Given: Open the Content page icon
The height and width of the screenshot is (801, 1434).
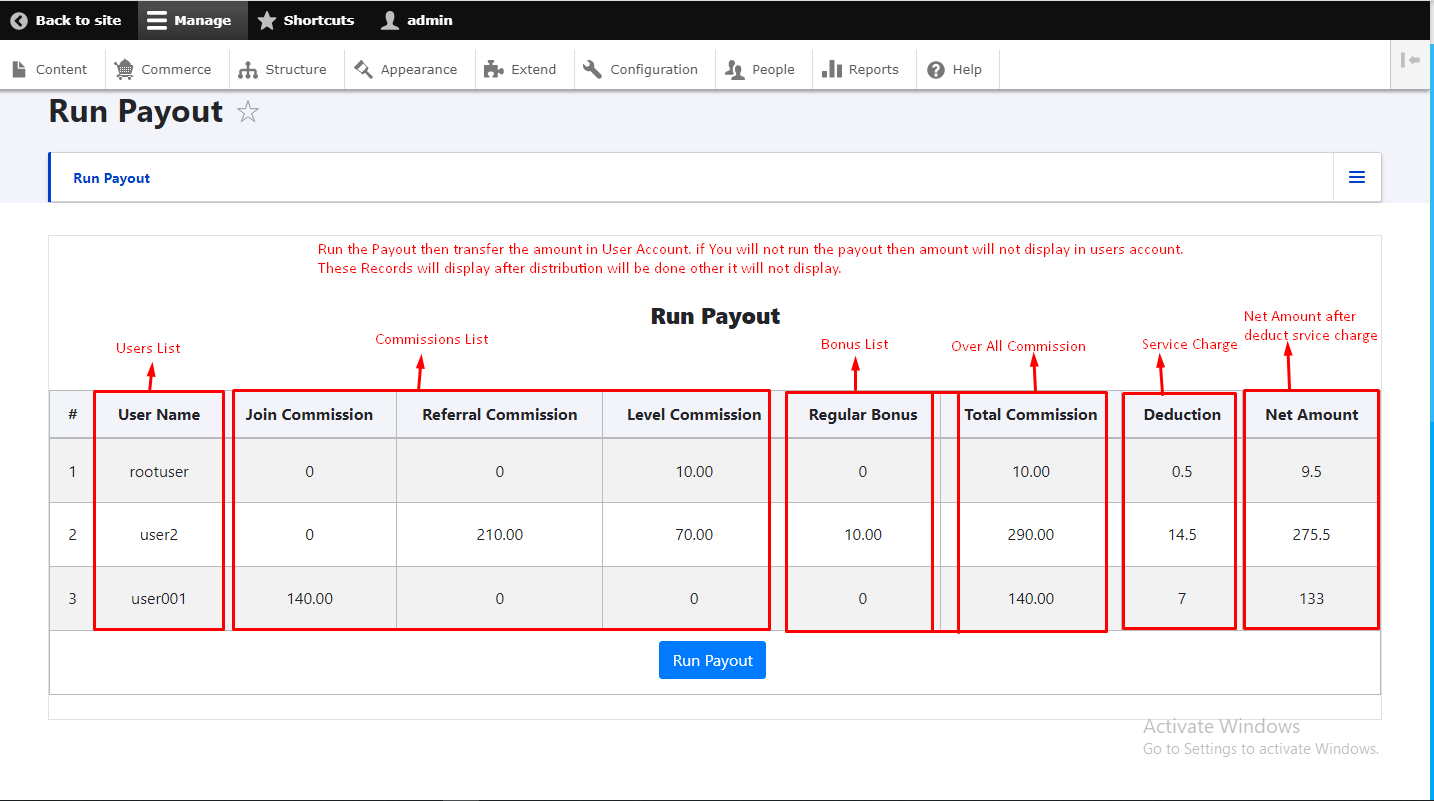Looking at the screenshot, I should [19, 69].
